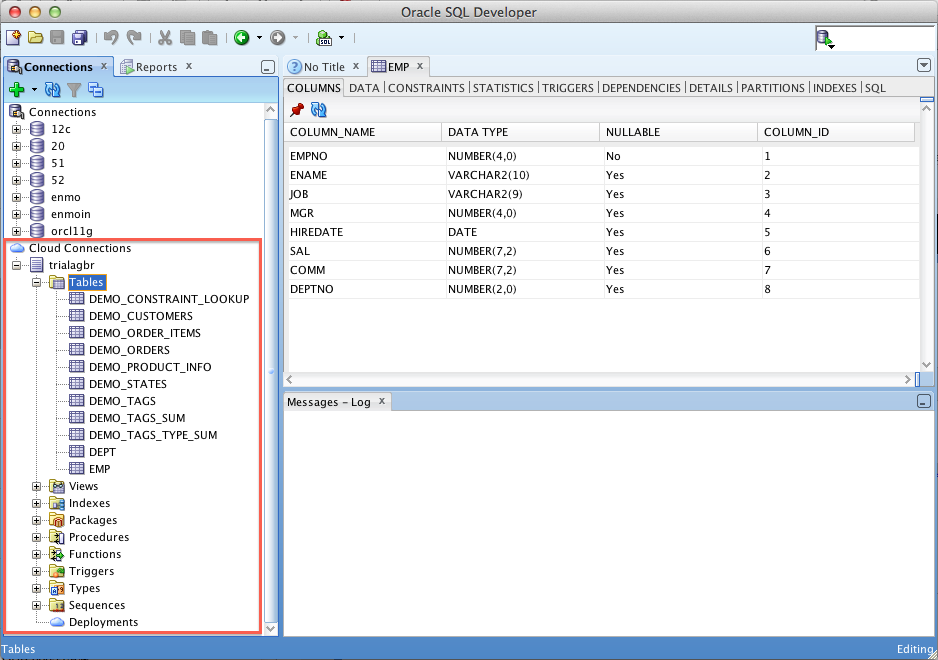Click the Connections panel filter funnel icon

pyautogui.click(x=74, y=90)
